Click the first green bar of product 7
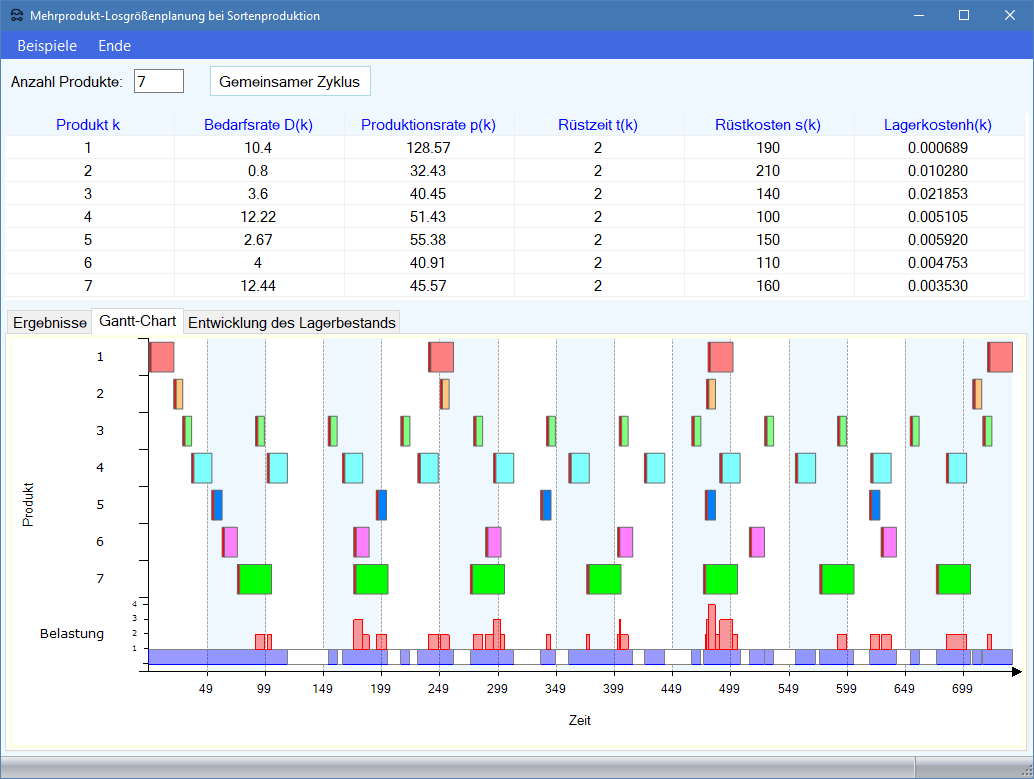The image size is (1034, 779). point(255,579)
